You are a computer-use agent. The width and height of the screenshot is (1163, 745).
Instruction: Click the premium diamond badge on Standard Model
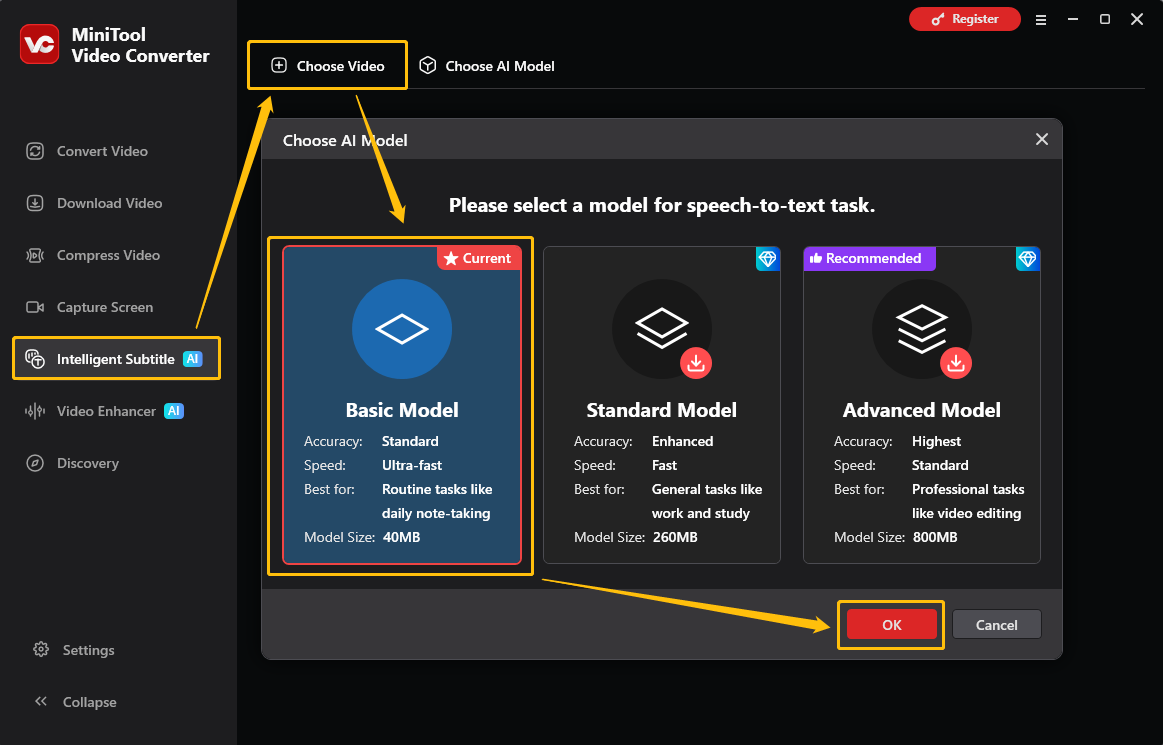point(768,259)
